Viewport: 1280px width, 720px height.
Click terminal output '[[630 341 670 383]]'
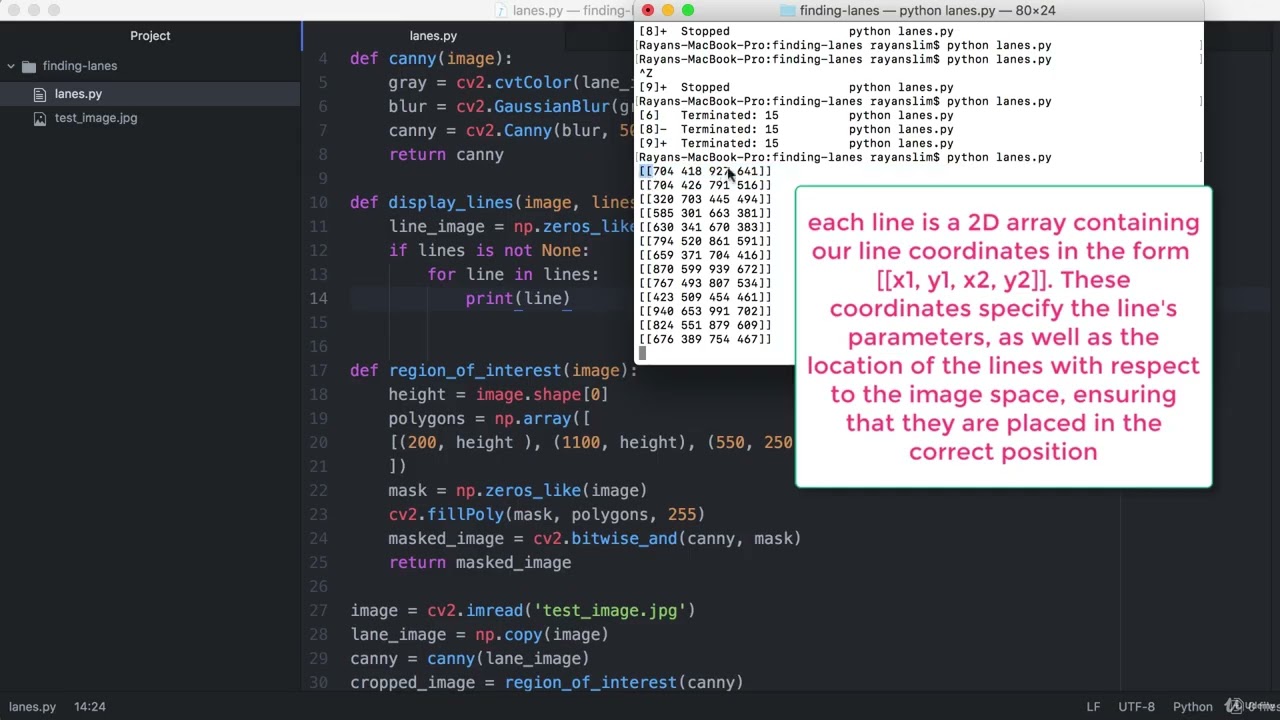tap(705, 227)
